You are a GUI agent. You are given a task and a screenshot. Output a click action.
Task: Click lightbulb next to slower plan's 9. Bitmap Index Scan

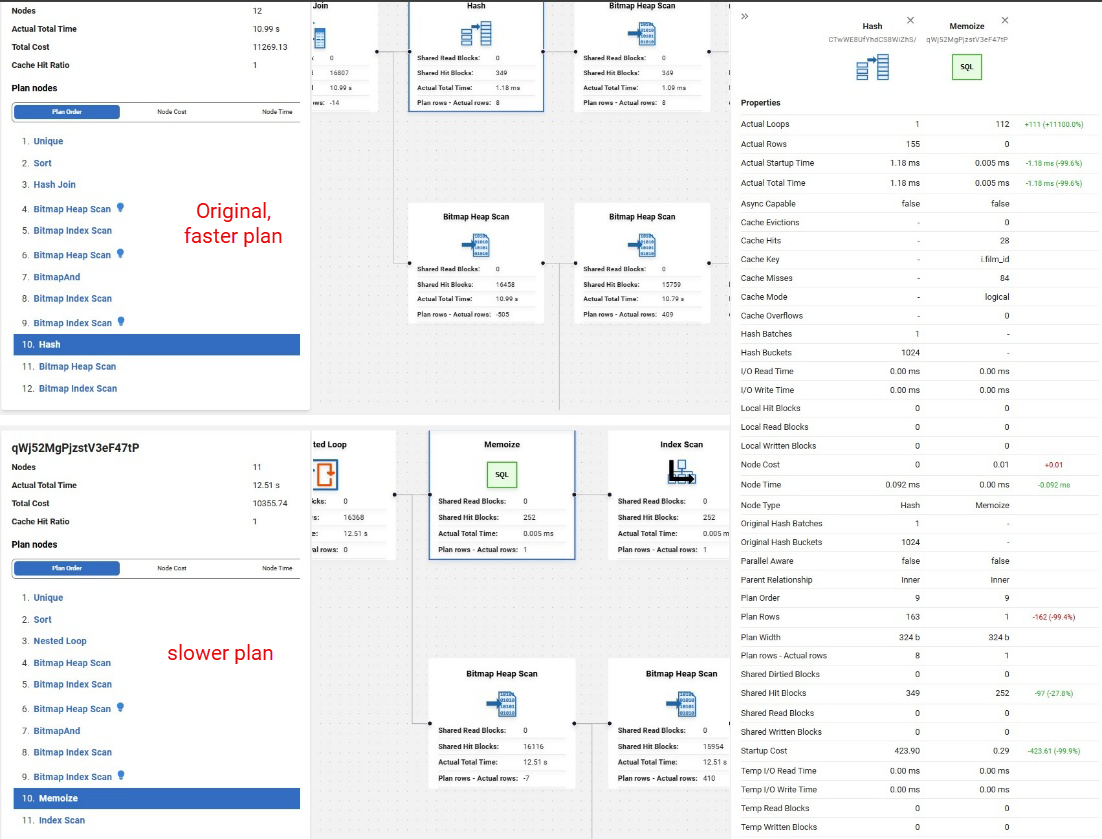(x=120, y=775)
